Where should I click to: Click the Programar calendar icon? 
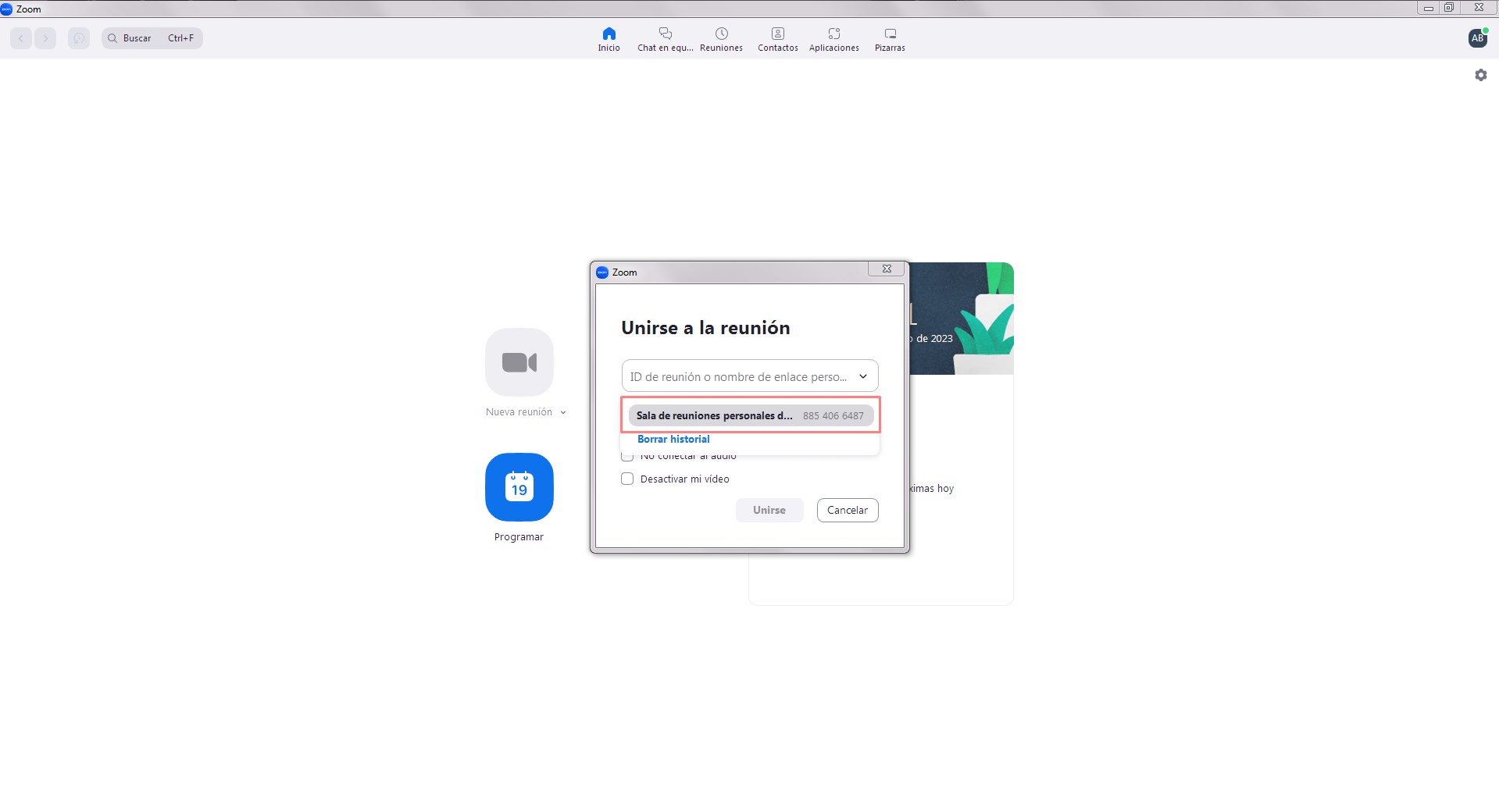(x=519, y=487)
